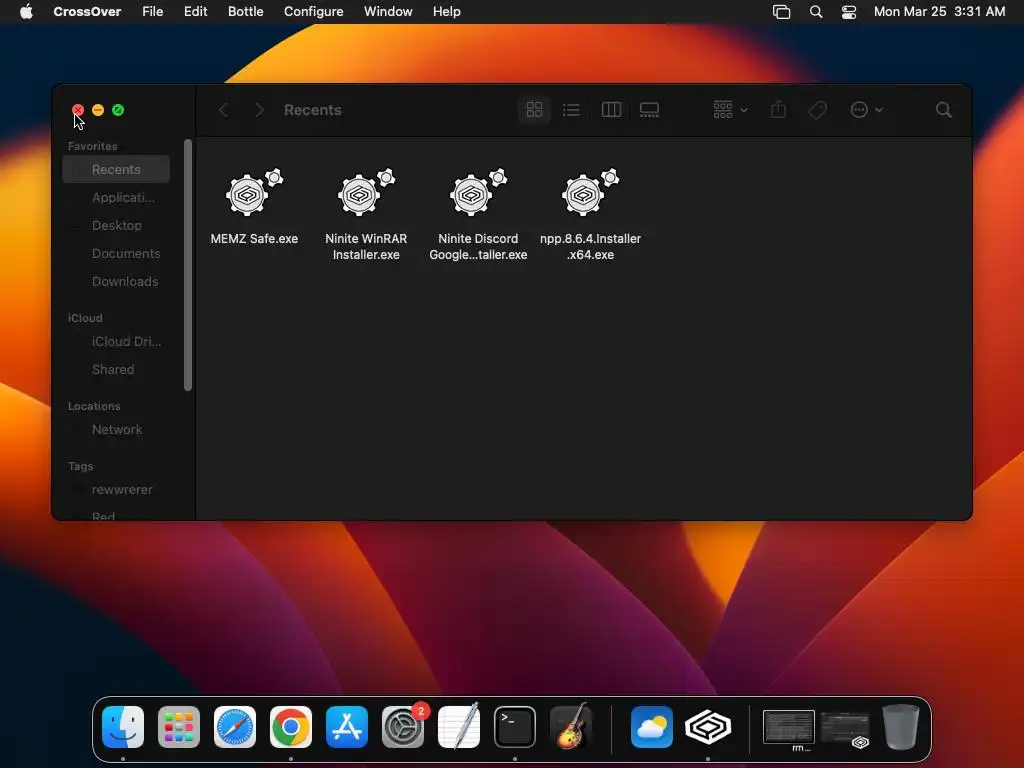Image resolution: width=1024 pixels, height=768 pixels.
Task: Select the rewwrerer tag in sidebar
Action: [x=116, y=490]
